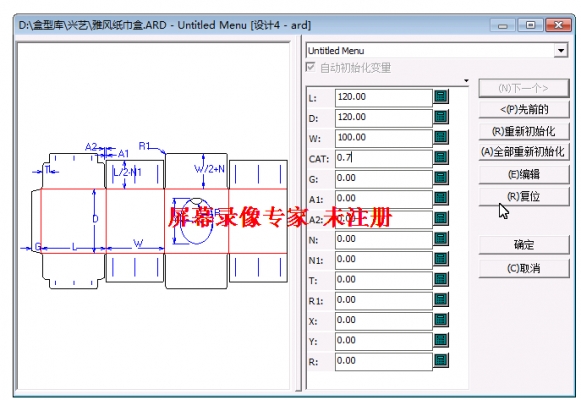Confirm with the 确定 button
Screen dimensions: 581x400
tap(524, 245)
